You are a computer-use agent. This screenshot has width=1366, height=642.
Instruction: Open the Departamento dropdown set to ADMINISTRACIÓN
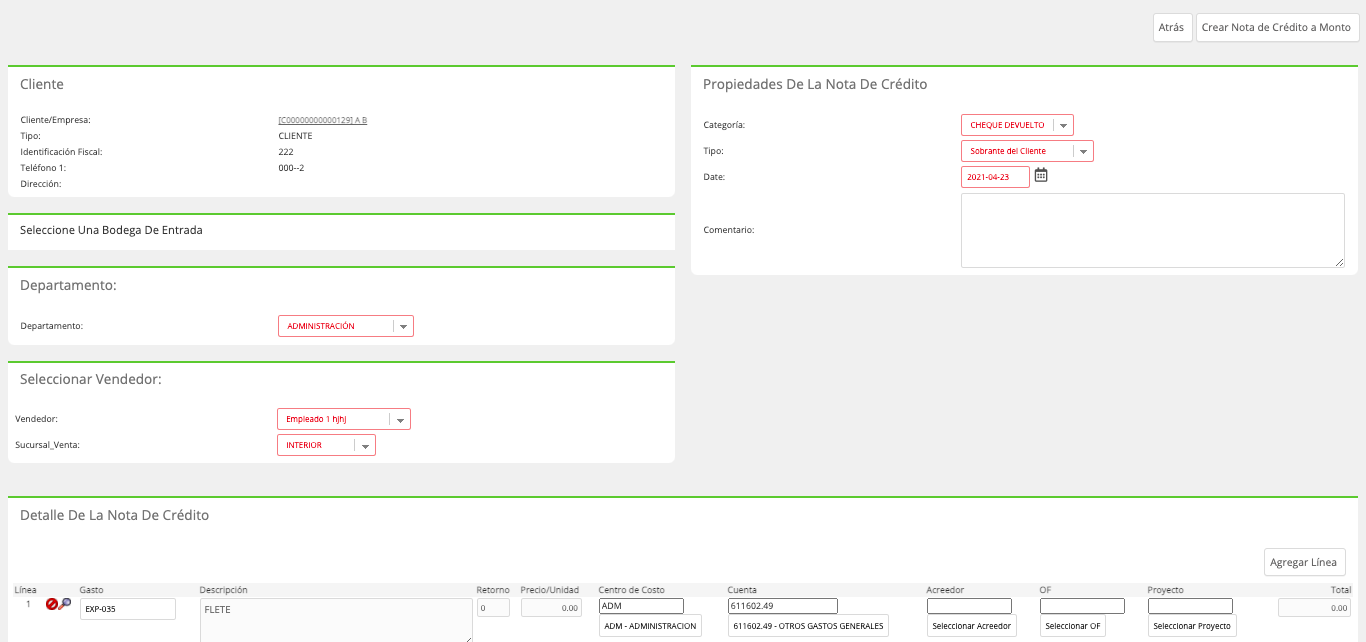tap(345, 326)
